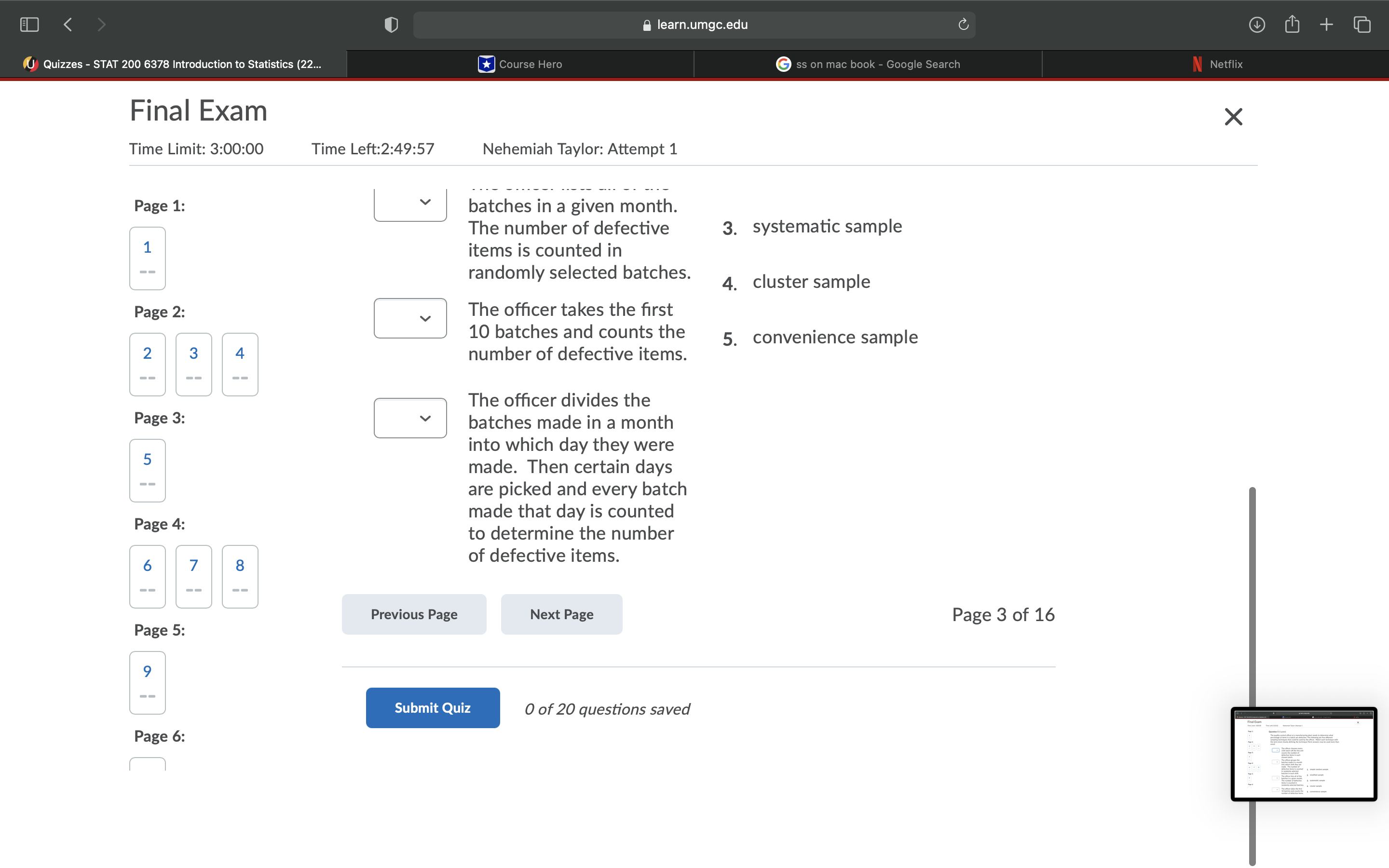Click the page vertical scrollbar

pos(1252,597)
